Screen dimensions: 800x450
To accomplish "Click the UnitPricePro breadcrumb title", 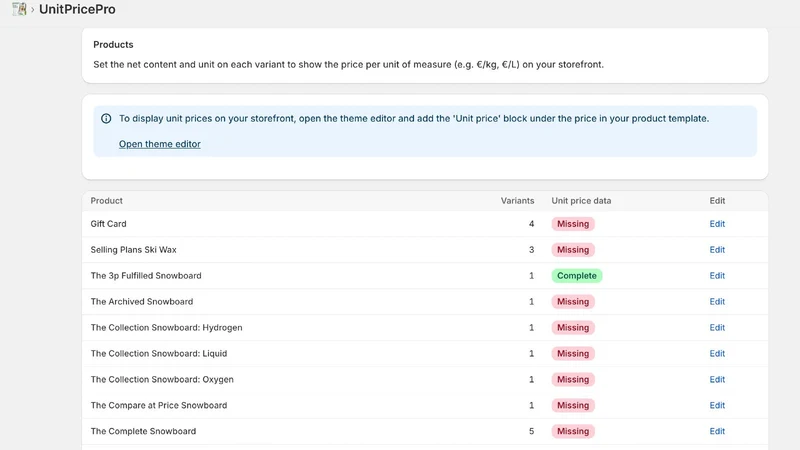I will click(77, 9).
